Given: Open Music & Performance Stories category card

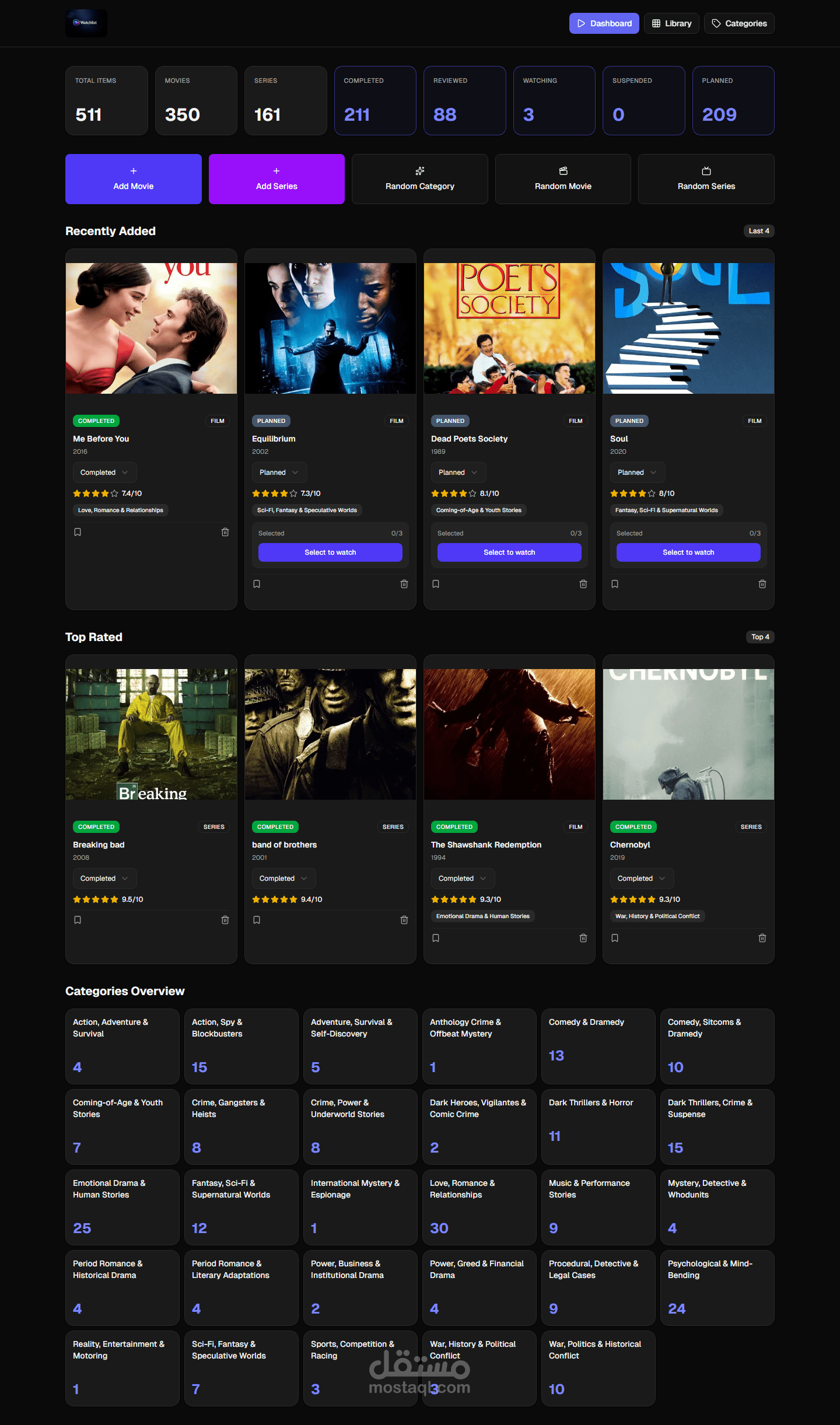Looking at the screenshot, I should (x=598, y=1207).
